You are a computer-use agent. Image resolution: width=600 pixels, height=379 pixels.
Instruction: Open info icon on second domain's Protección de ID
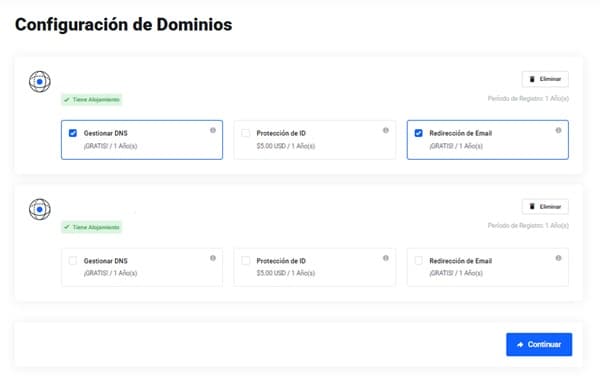[x=386, y=258]
